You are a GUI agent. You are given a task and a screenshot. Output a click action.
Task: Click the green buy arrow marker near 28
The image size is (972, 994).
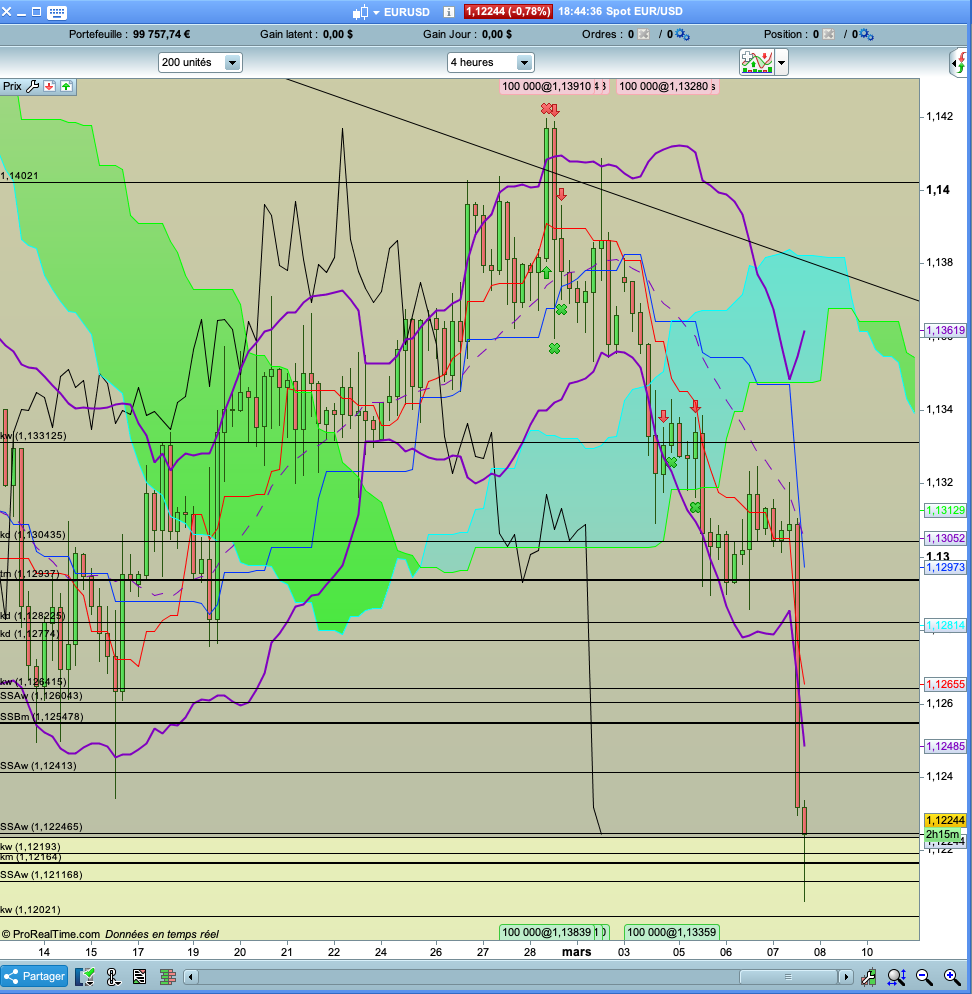546,273
